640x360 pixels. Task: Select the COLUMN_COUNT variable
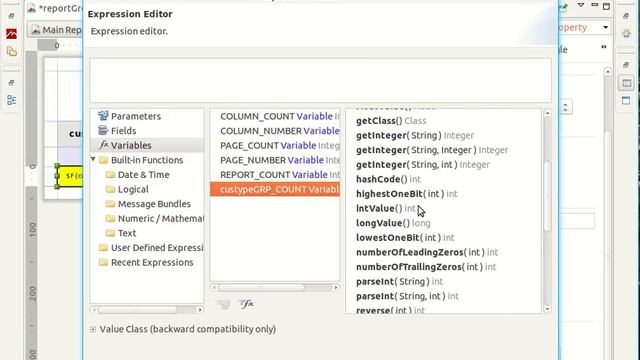click(x=275, y=116)
